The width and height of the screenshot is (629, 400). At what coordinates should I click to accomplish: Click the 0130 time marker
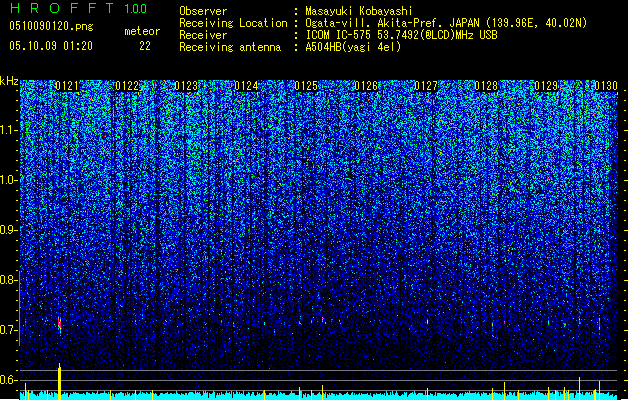click(x=606, y=86)
